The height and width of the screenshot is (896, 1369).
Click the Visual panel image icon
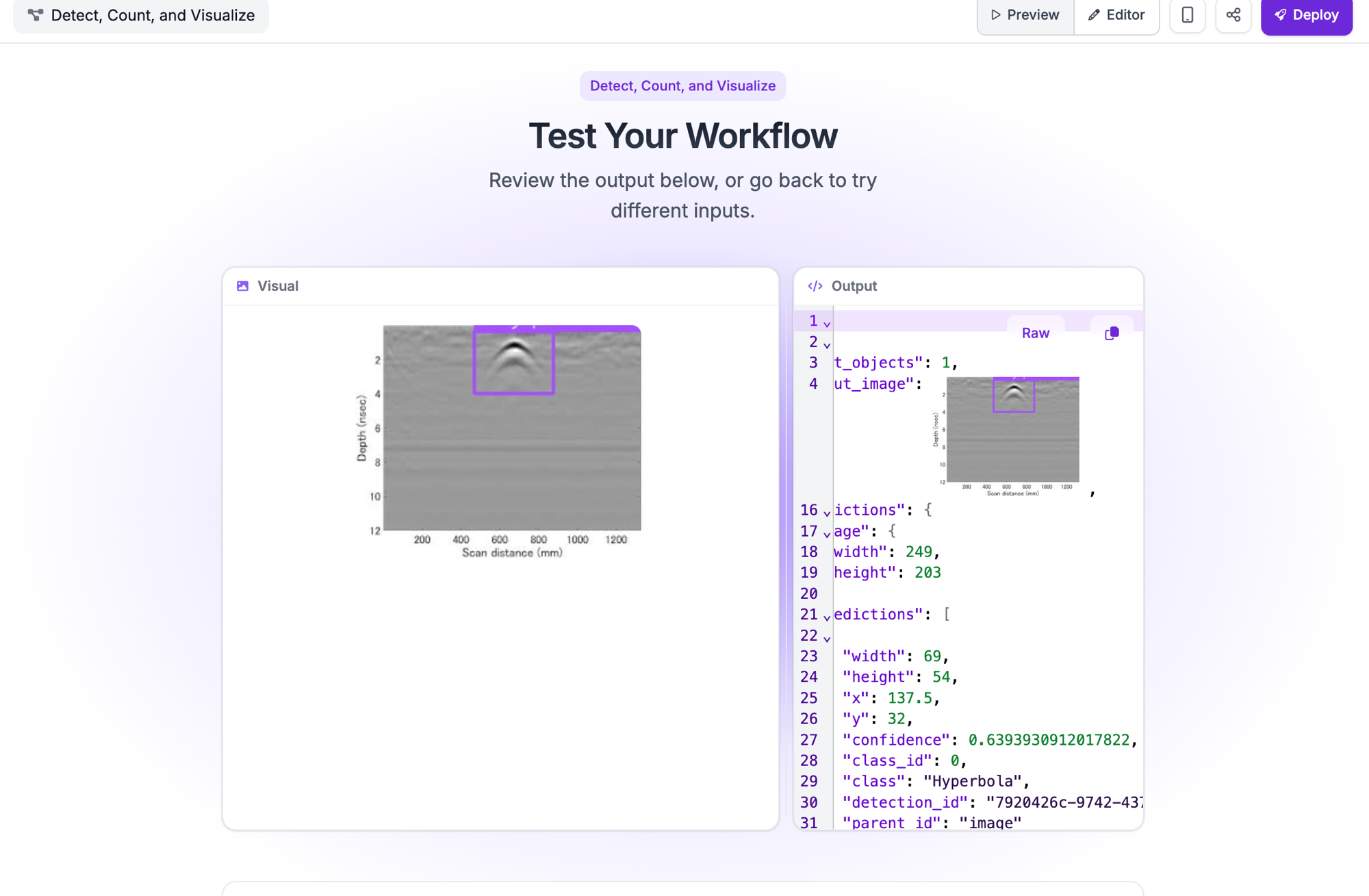tap(242, 286)
